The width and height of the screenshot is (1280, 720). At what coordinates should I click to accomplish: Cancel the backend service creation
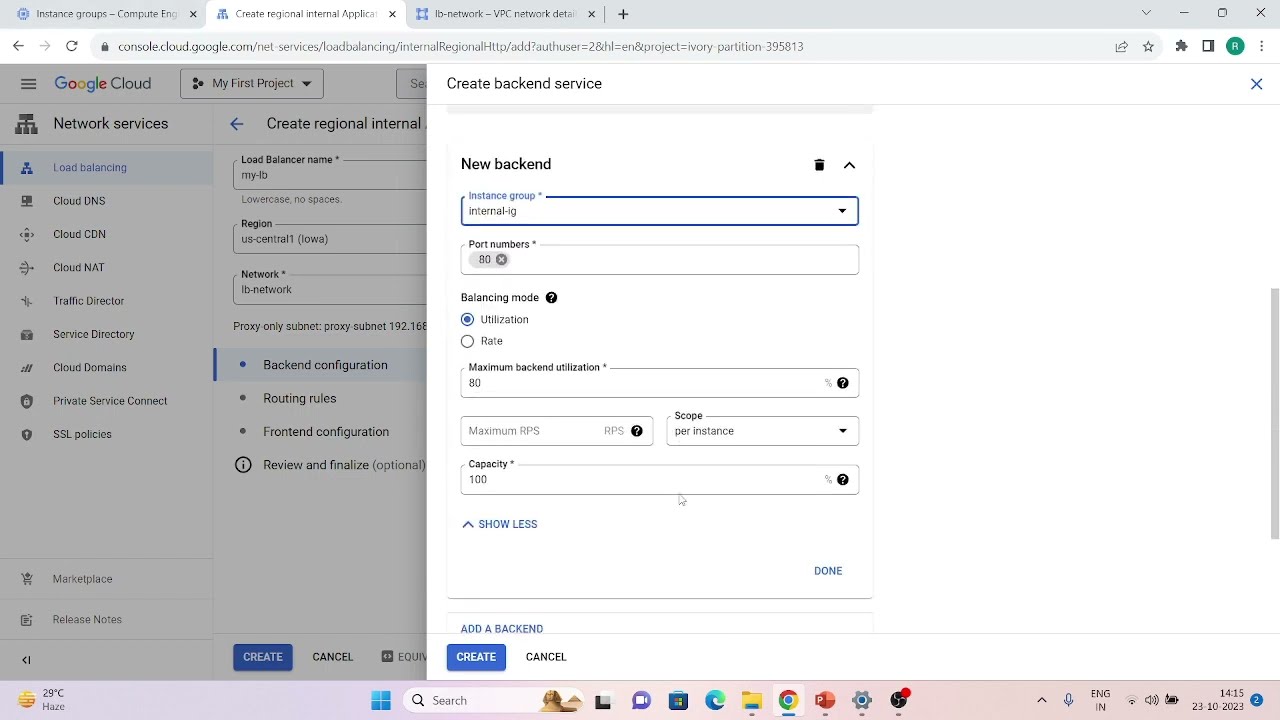click(546, 657)
